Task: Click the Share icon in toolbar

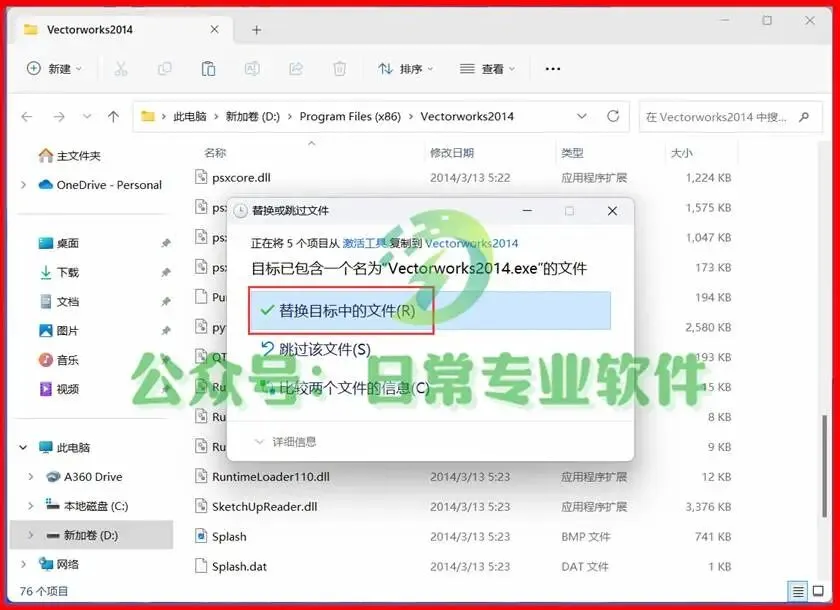Action: 296,69
